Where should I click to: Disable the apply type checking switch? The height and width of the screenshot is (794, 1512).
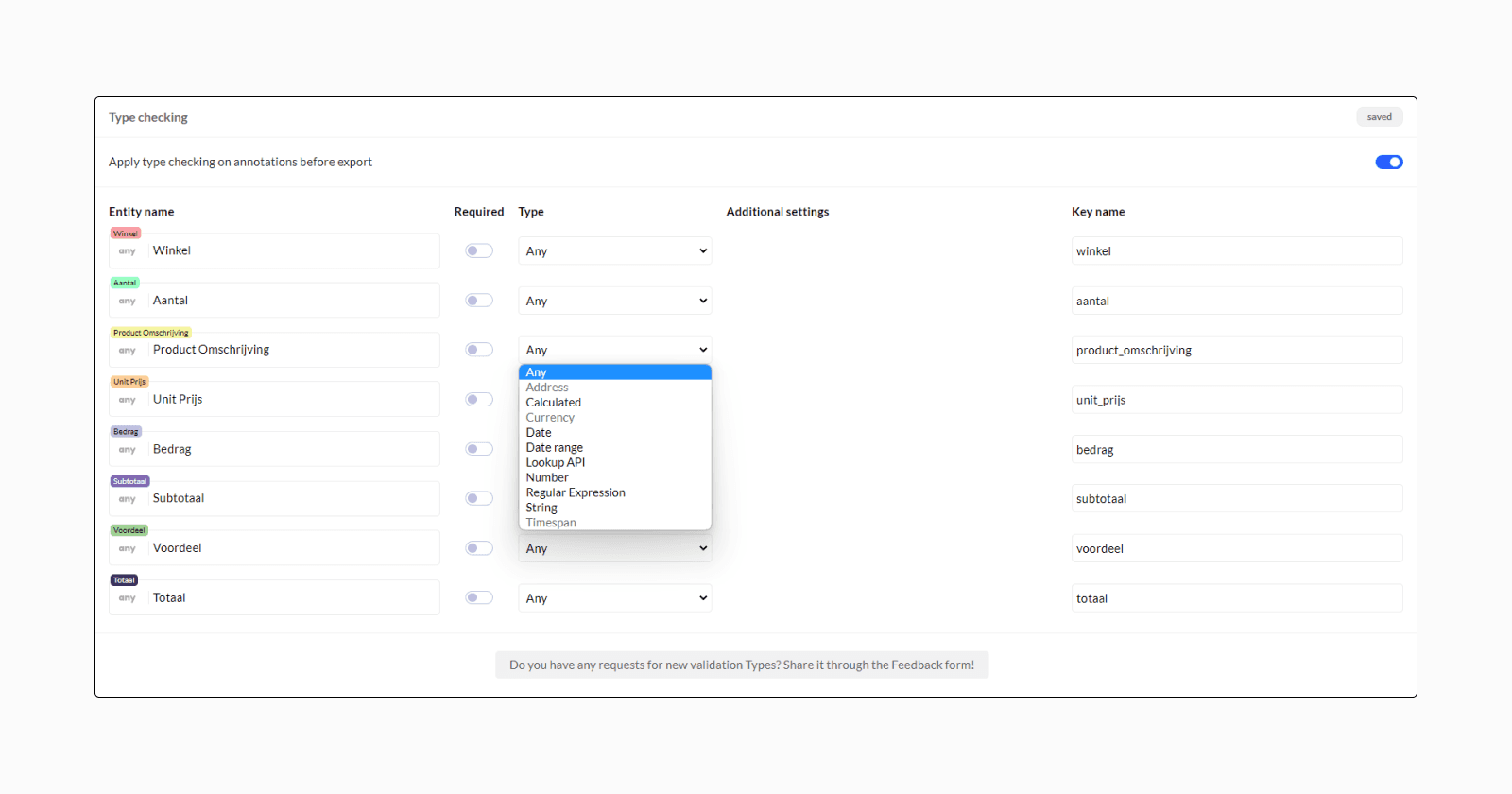coord(1388,163)
